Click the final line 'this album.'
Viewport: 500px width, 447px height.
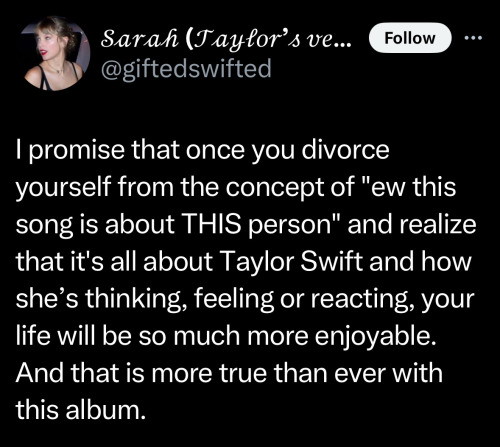click(81, 409)
